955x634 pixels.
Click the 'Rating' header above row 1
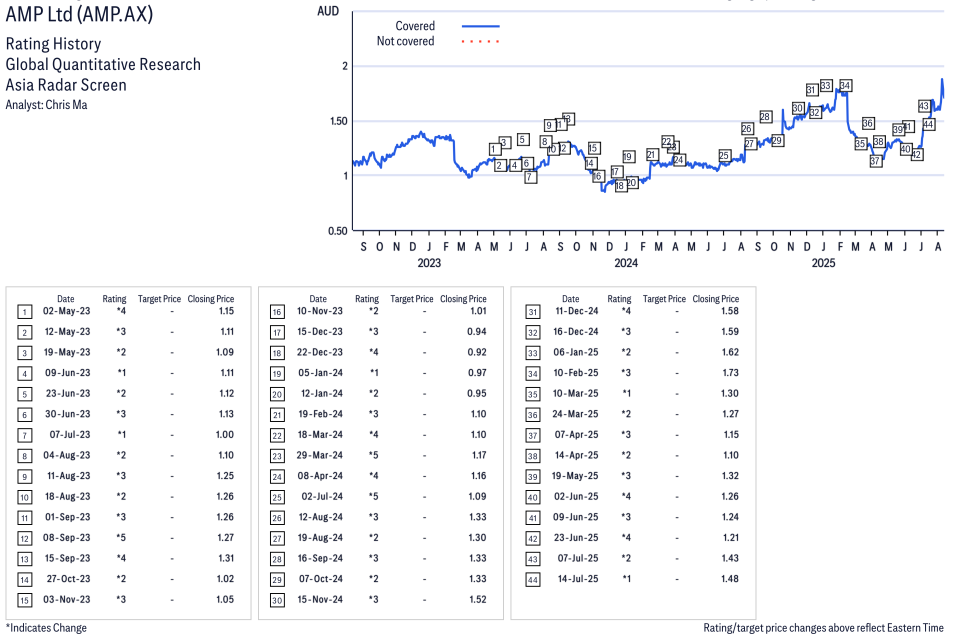115,299
